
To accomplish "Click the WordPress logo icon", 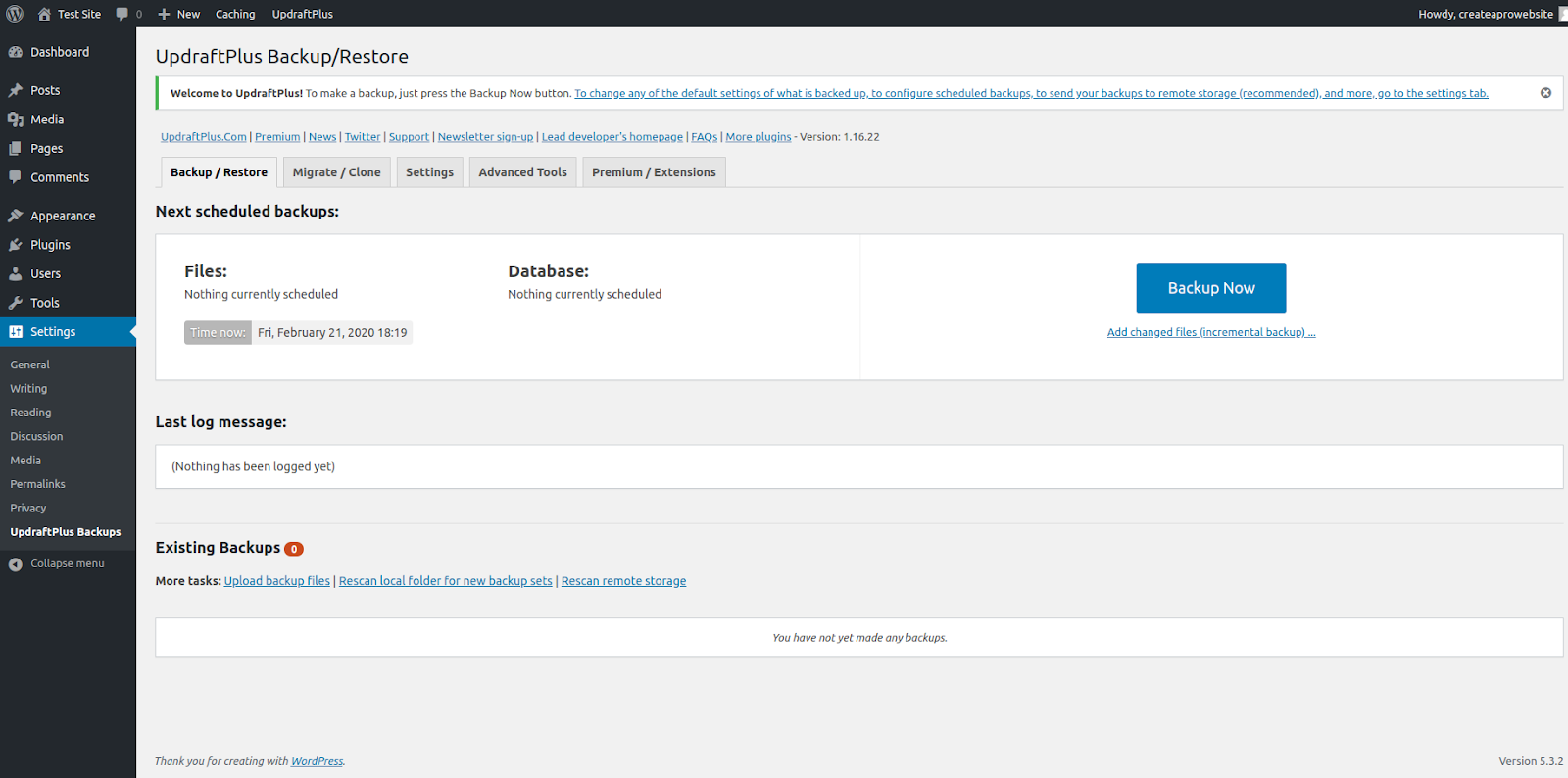I will (15, 14).
